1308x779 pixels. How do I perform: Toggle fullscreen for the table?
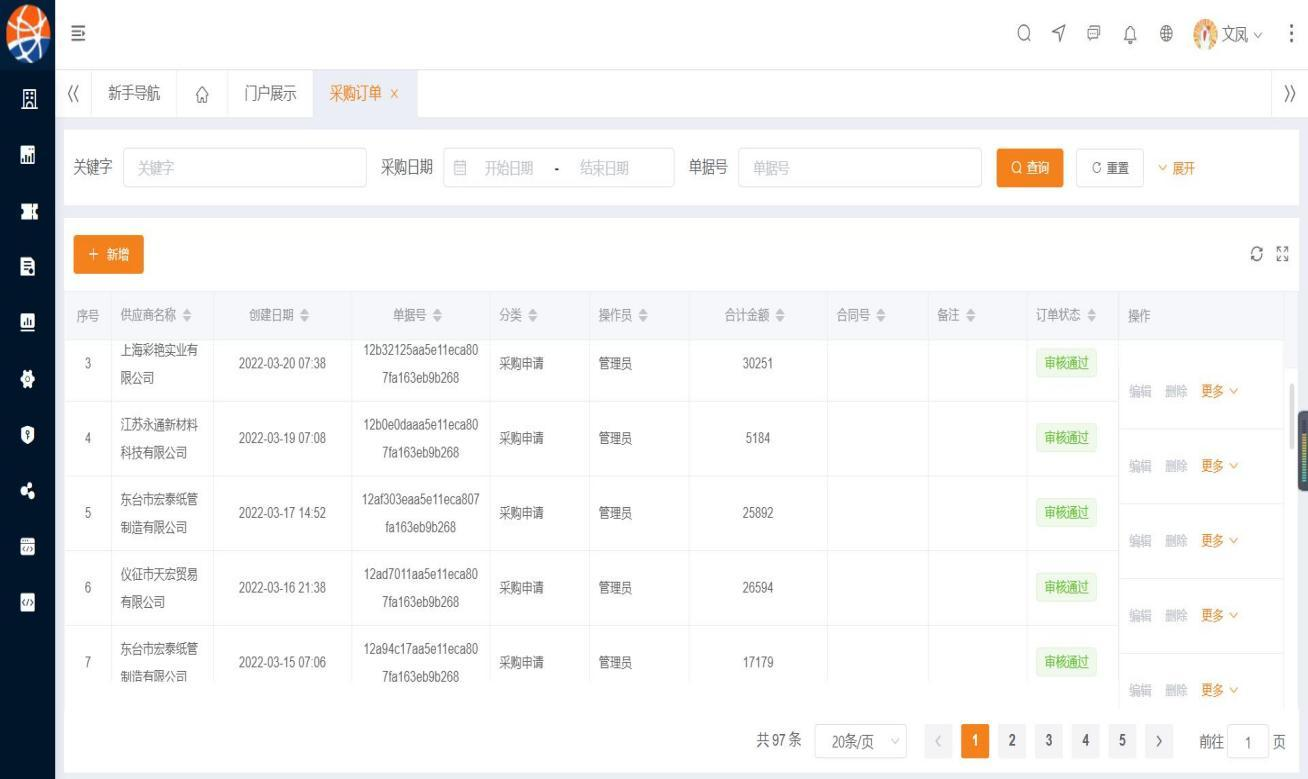tap(1282, 255)
